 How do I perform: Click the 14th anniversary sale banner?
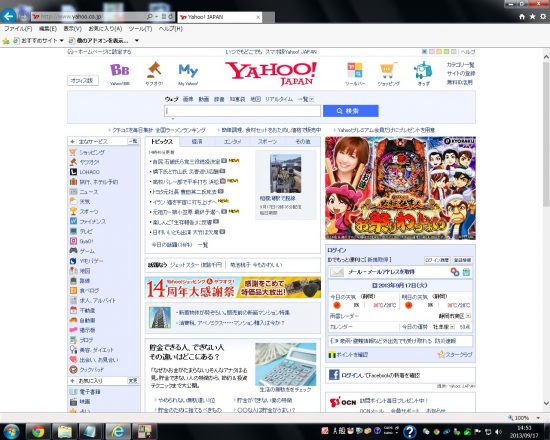pos(233,287)
